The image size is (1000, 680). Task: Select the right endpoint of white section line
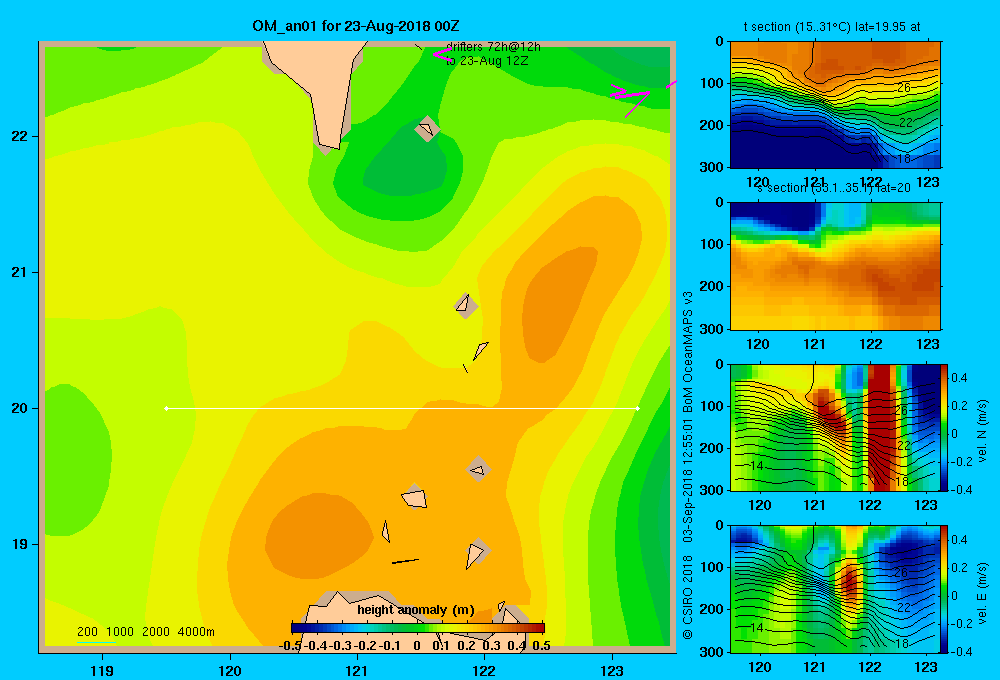click(x=638, y=408)
